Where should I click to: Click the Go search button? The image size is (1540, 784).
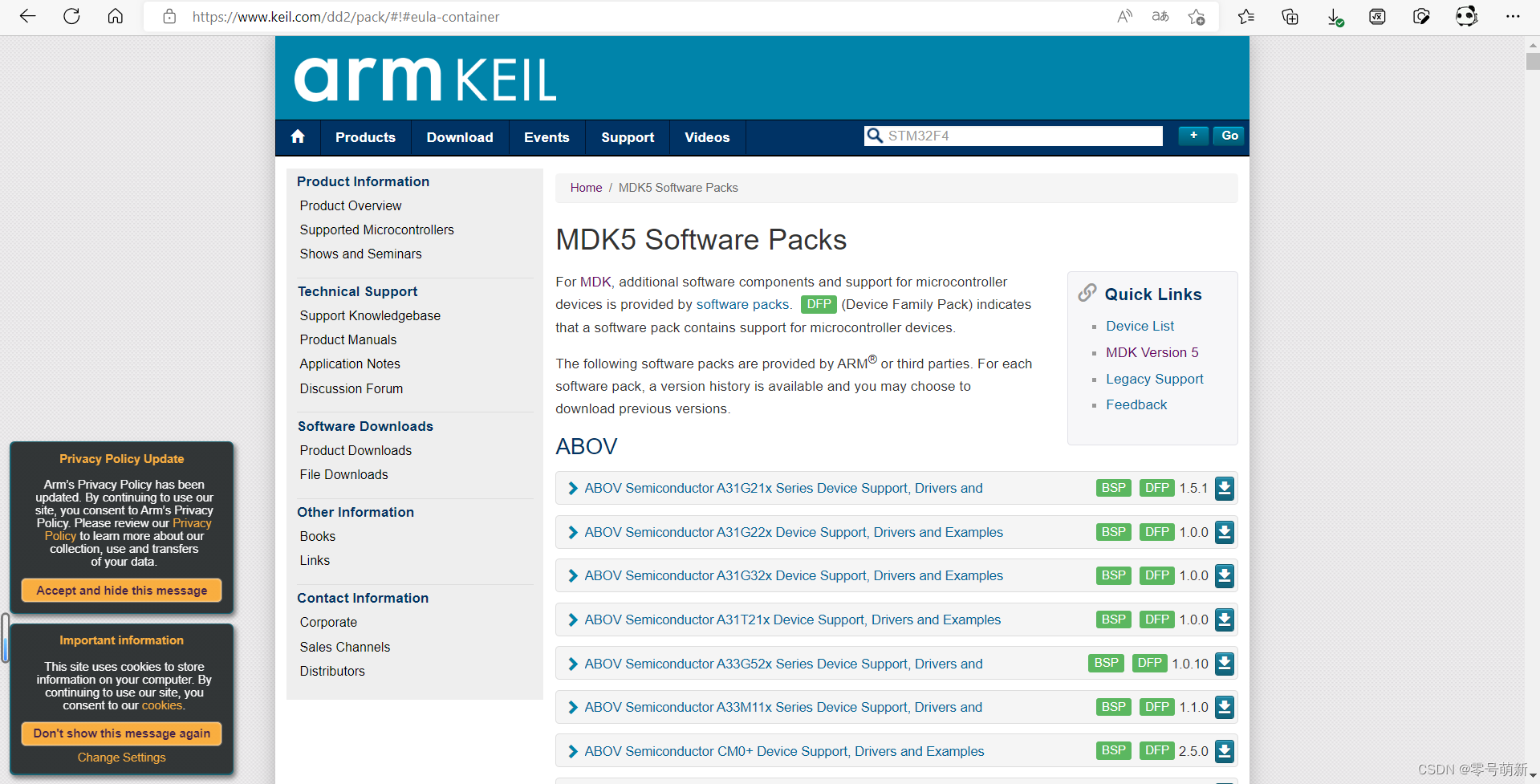[1229, 136]
